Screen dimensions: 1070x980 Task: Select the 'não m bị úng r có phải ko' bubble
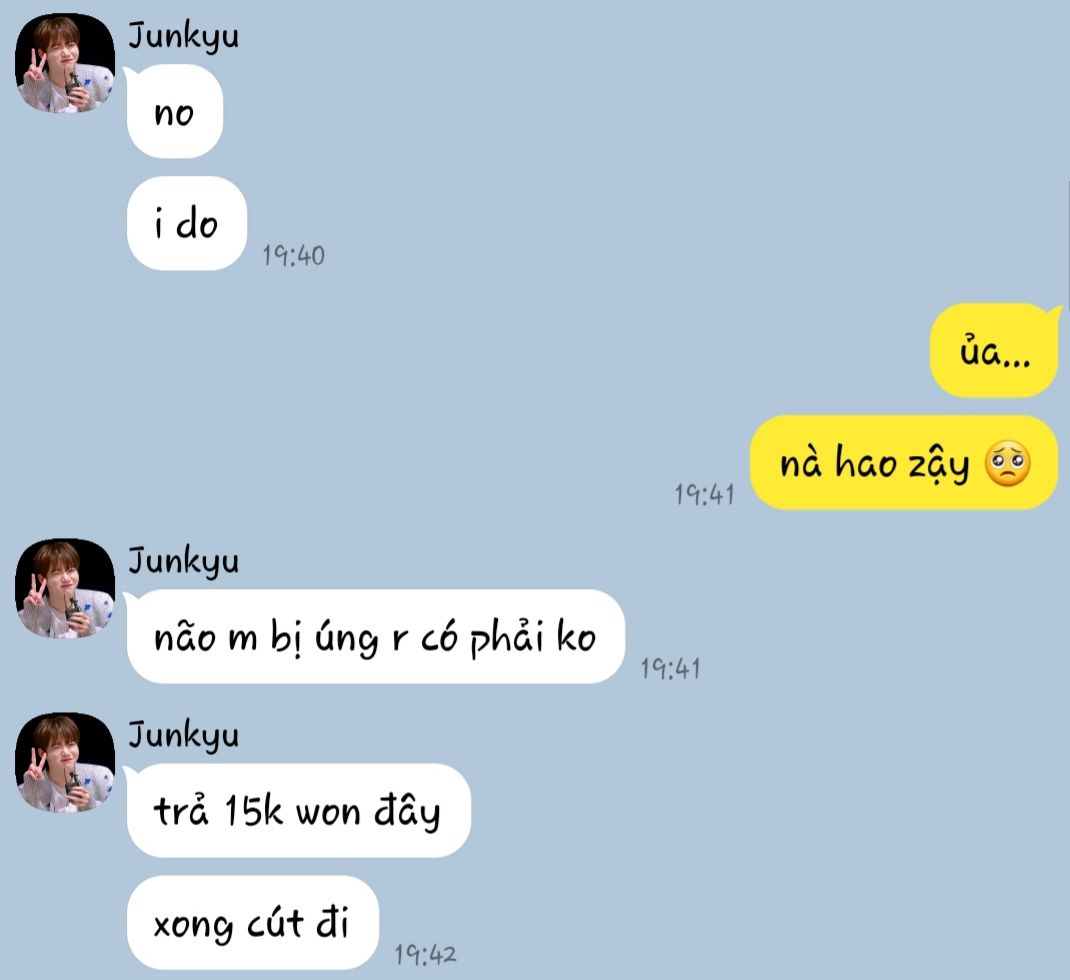(x=375, y=637)
